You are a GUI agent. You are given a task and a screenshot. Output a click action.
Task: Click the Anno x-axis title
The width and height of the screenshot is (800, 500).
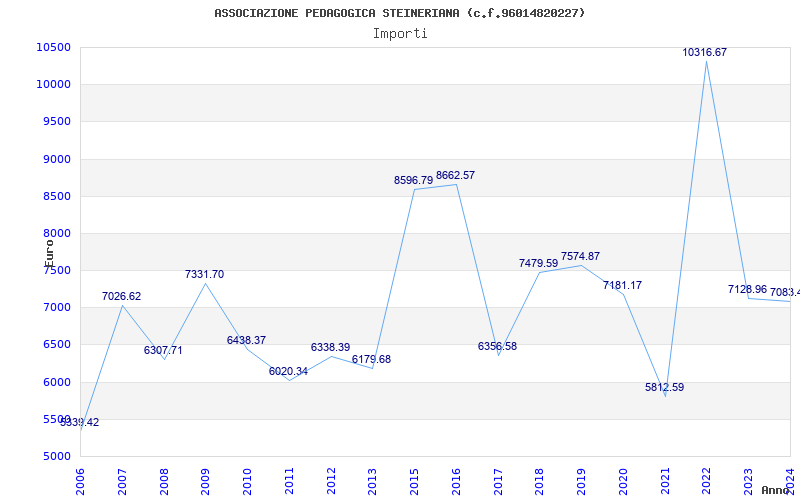coord(776,490)
